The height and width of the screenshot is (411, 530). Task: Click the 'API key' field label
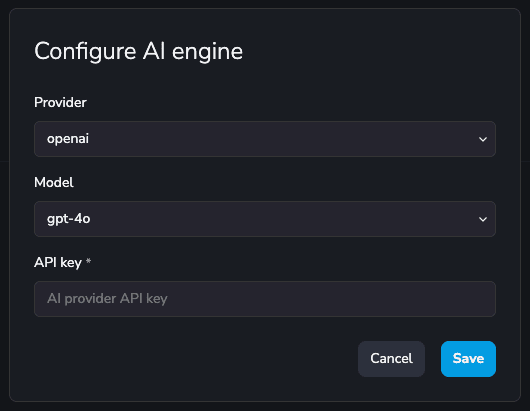click(58, 263)
